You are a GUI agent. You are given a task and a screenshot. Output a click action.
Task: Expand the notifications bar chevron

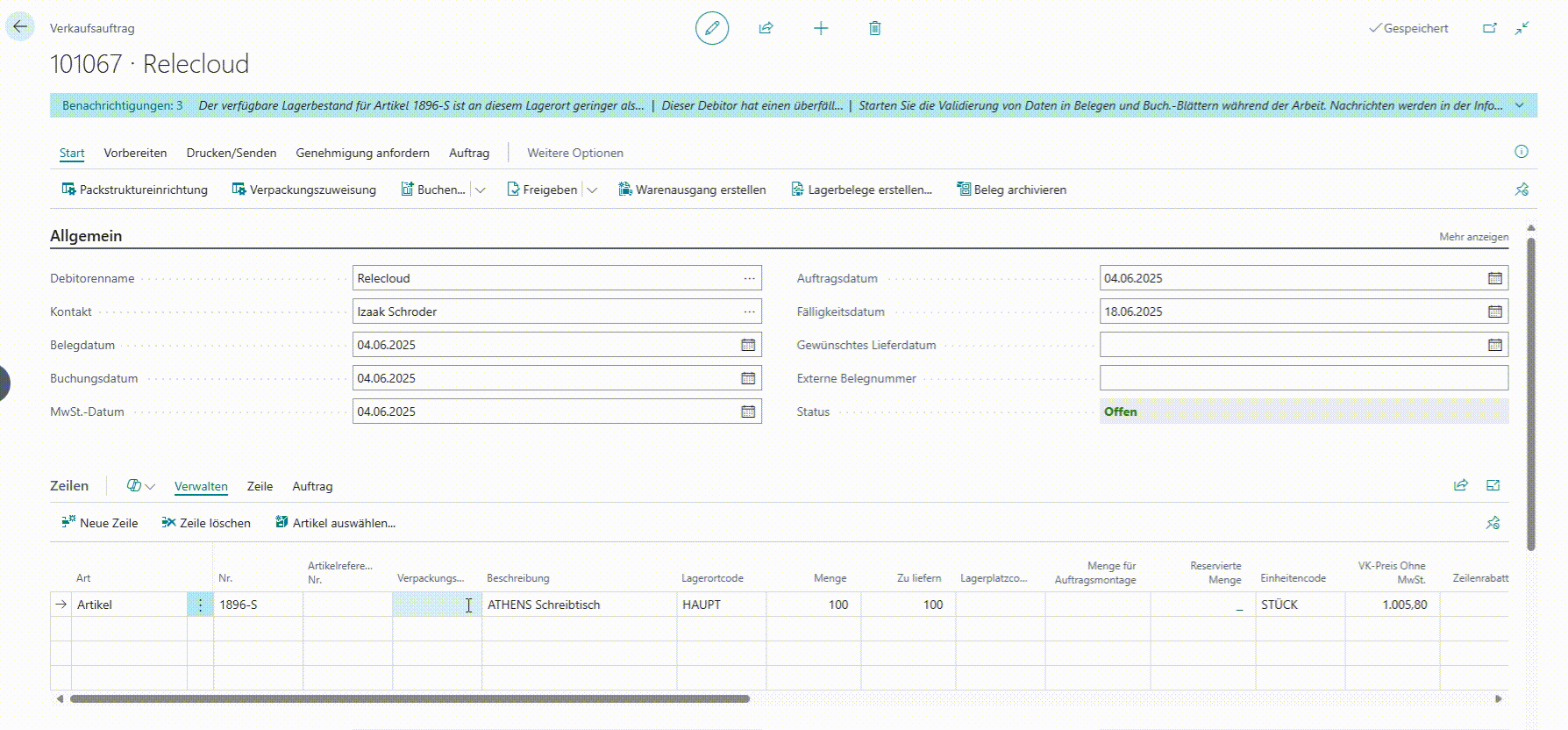pyautogui.click(x=1520, y=105)
